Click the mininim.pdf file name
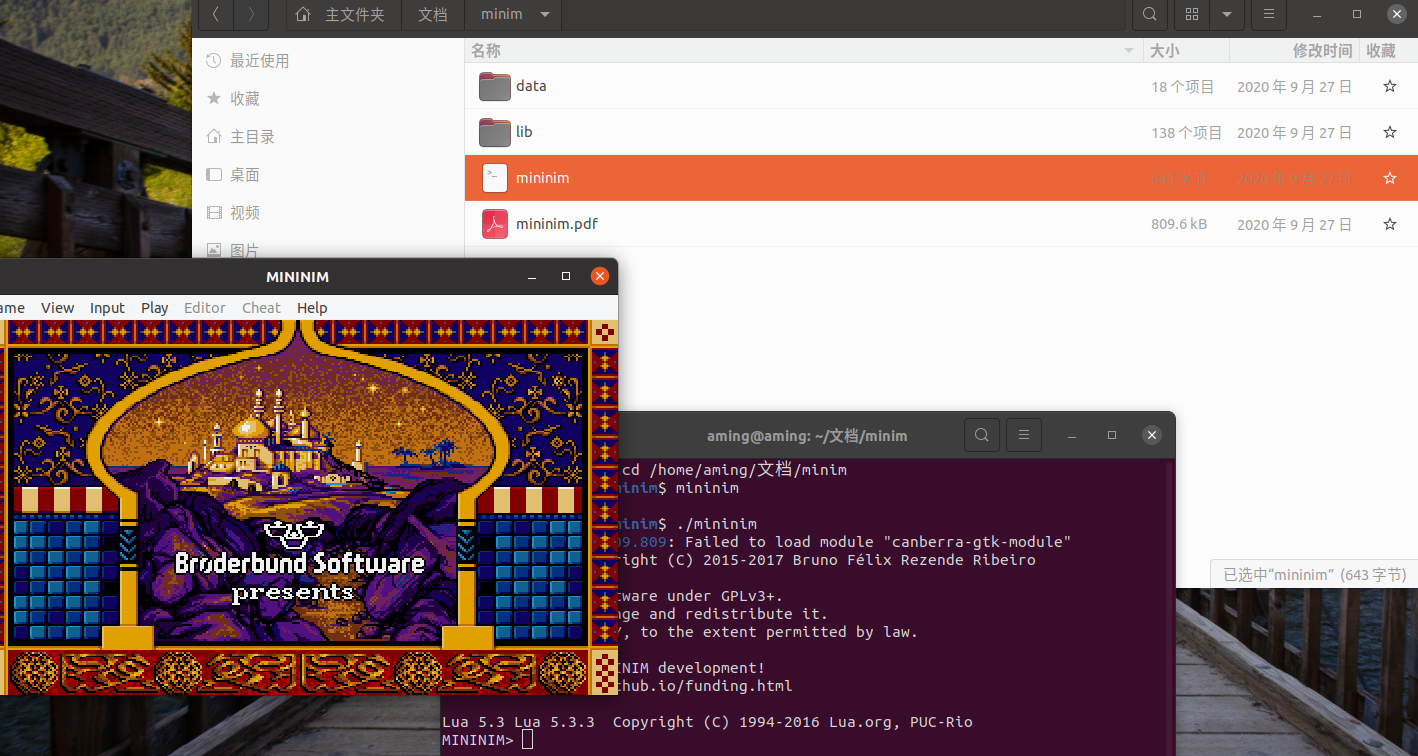The width and height of the screenshot is (1418, 756). [557, 224]
